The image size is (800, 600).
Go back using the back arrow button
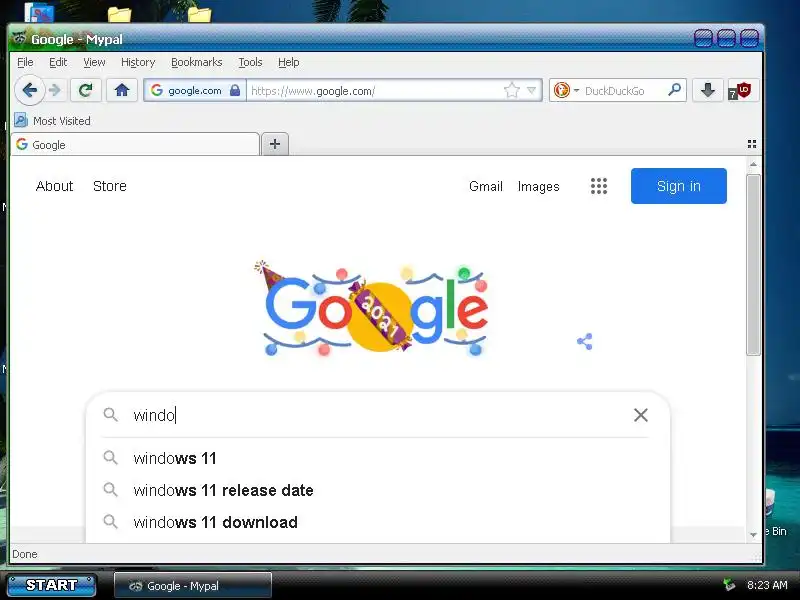click(x=30, y=91)
